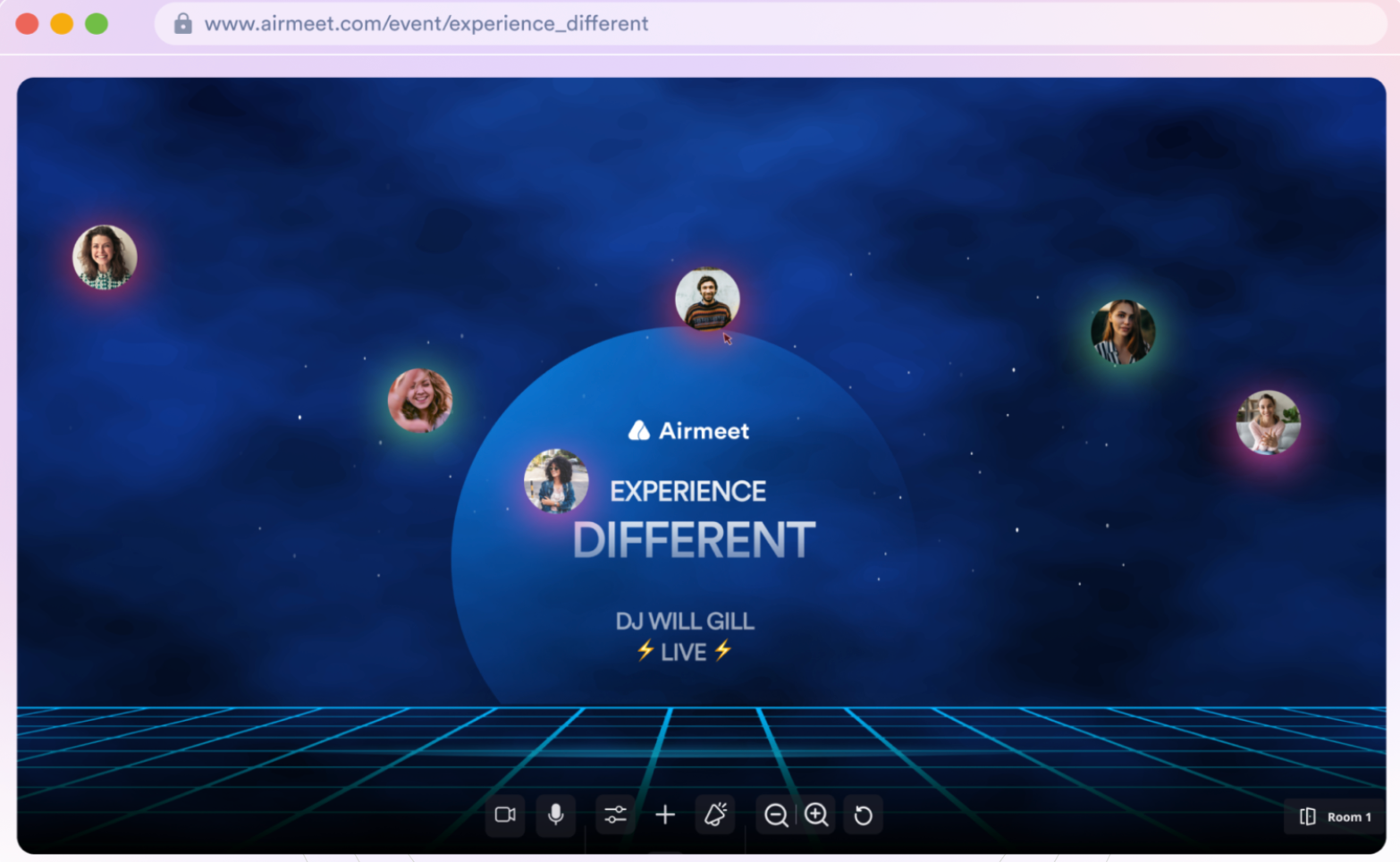
Task: Zoom in on the event space
Action: point(815,815)
